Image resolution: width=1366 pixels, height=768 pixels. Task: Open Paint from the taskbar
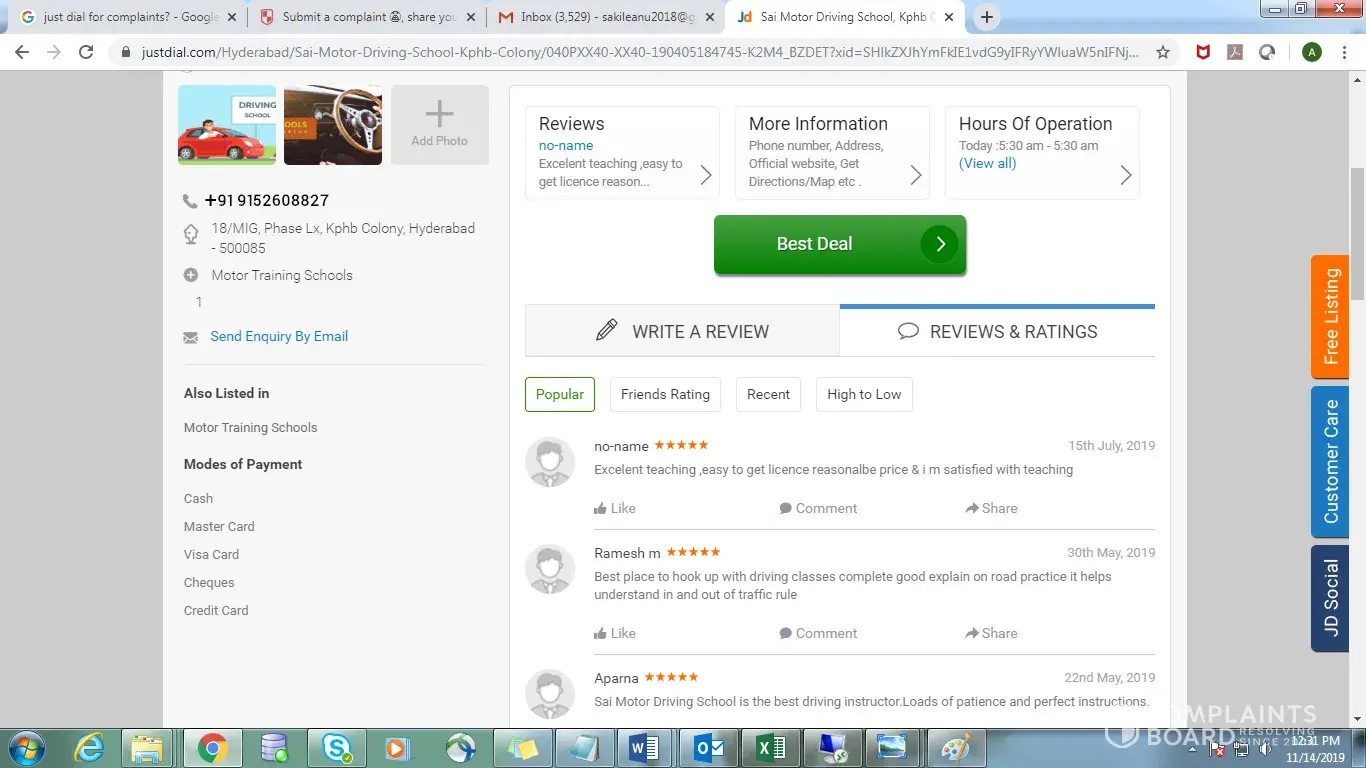pyautogui.click(x=957, y=748)
